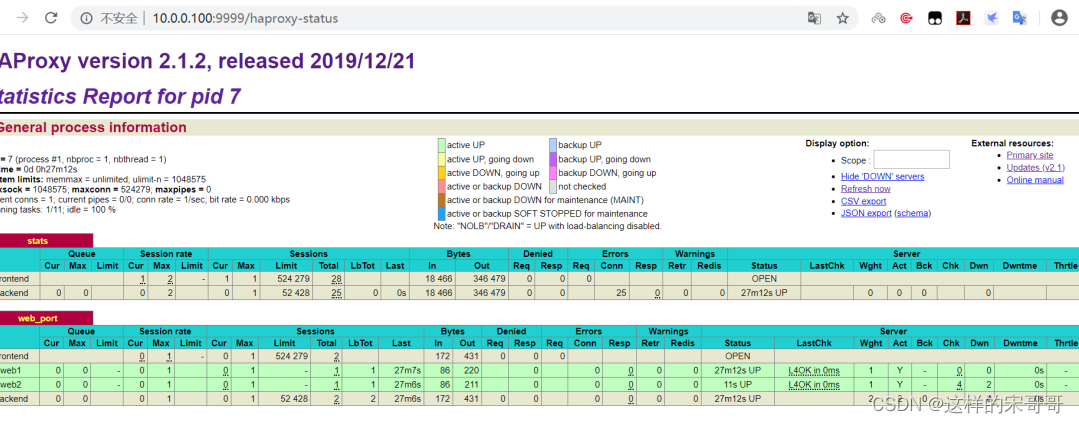
Task: Click the Statistics Report for pid 7 heading
Action: tap(120, 96)
